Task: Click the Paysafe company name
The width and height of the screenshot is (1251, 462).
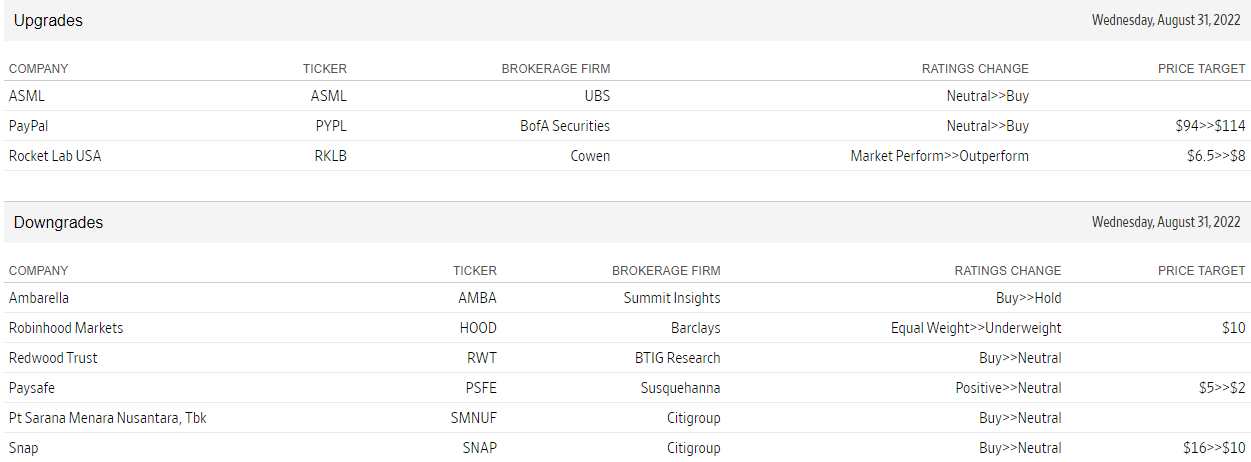Action: click(32, 388)
